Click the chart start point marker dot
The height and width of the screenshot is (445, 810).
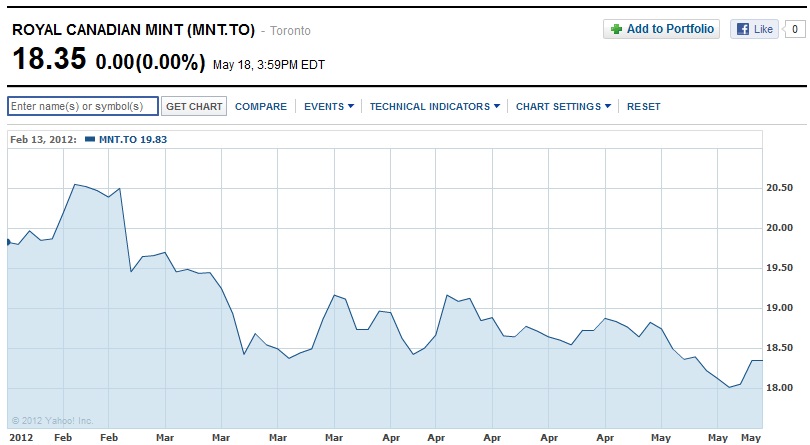tap(8, 242)
